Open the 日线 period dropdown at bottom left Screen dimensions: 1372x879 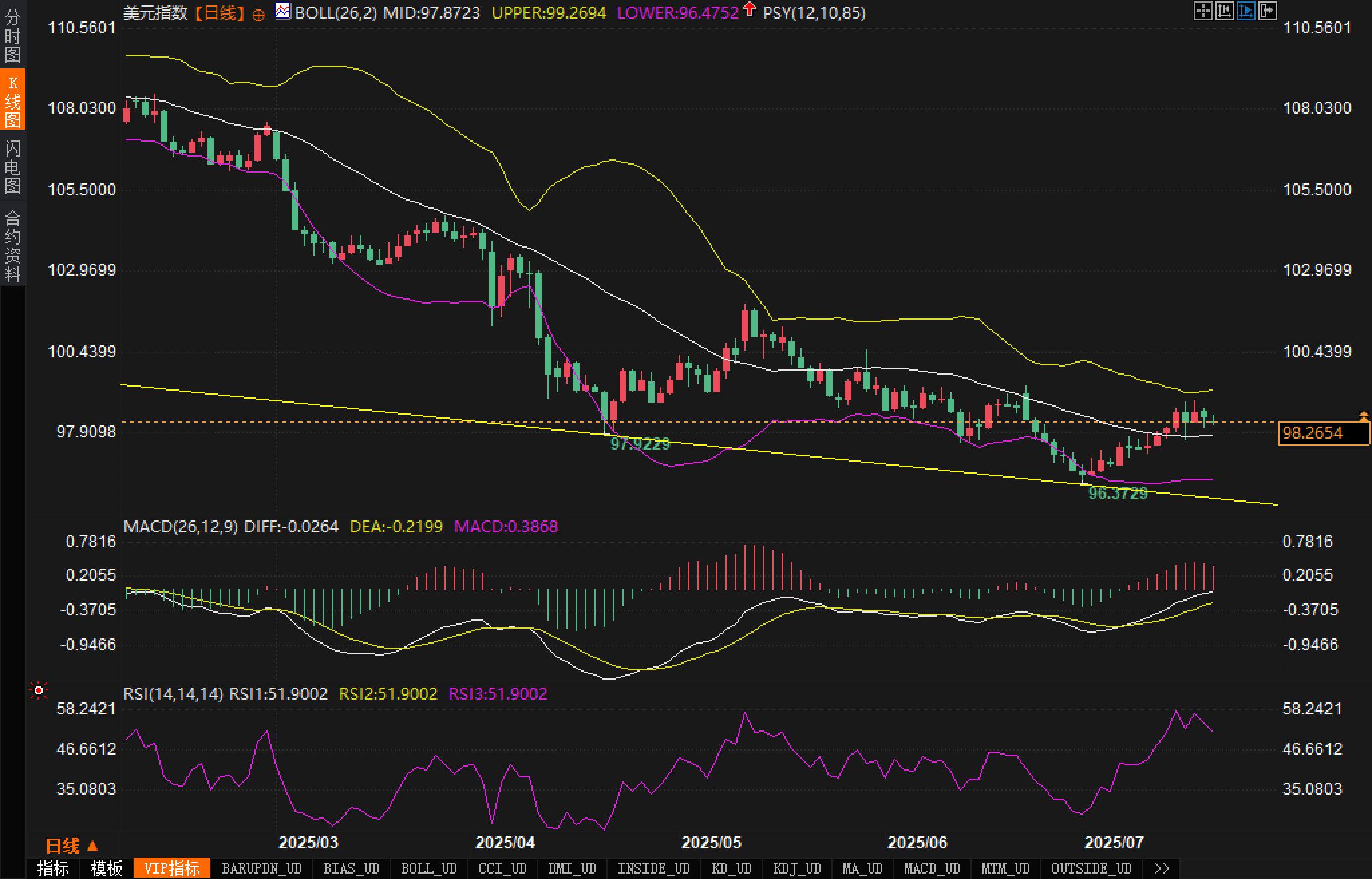tap(72, 846)
